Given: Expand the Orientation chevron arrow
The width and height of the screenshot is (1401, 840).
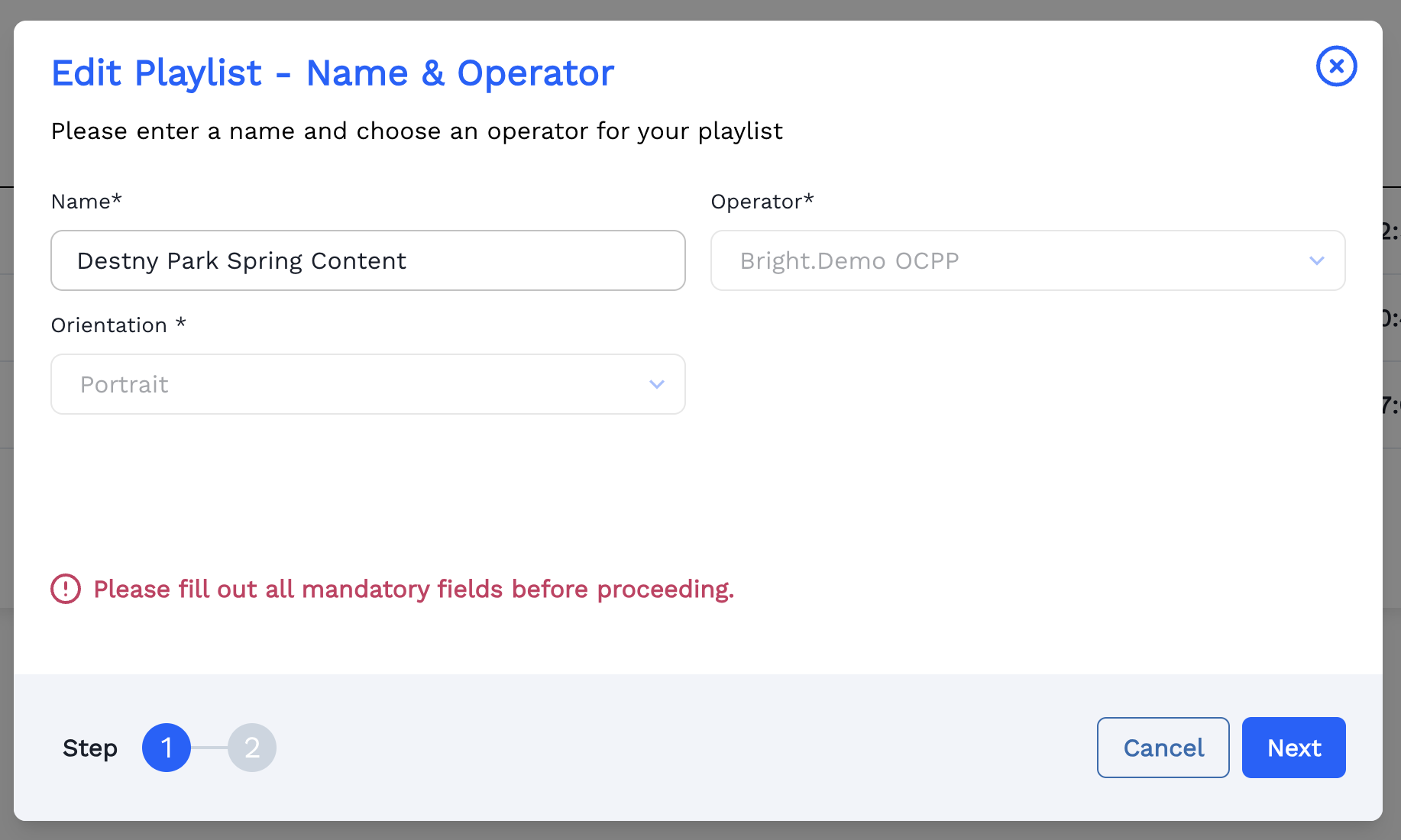Looking at the screenshot, I should pos(656,385).
